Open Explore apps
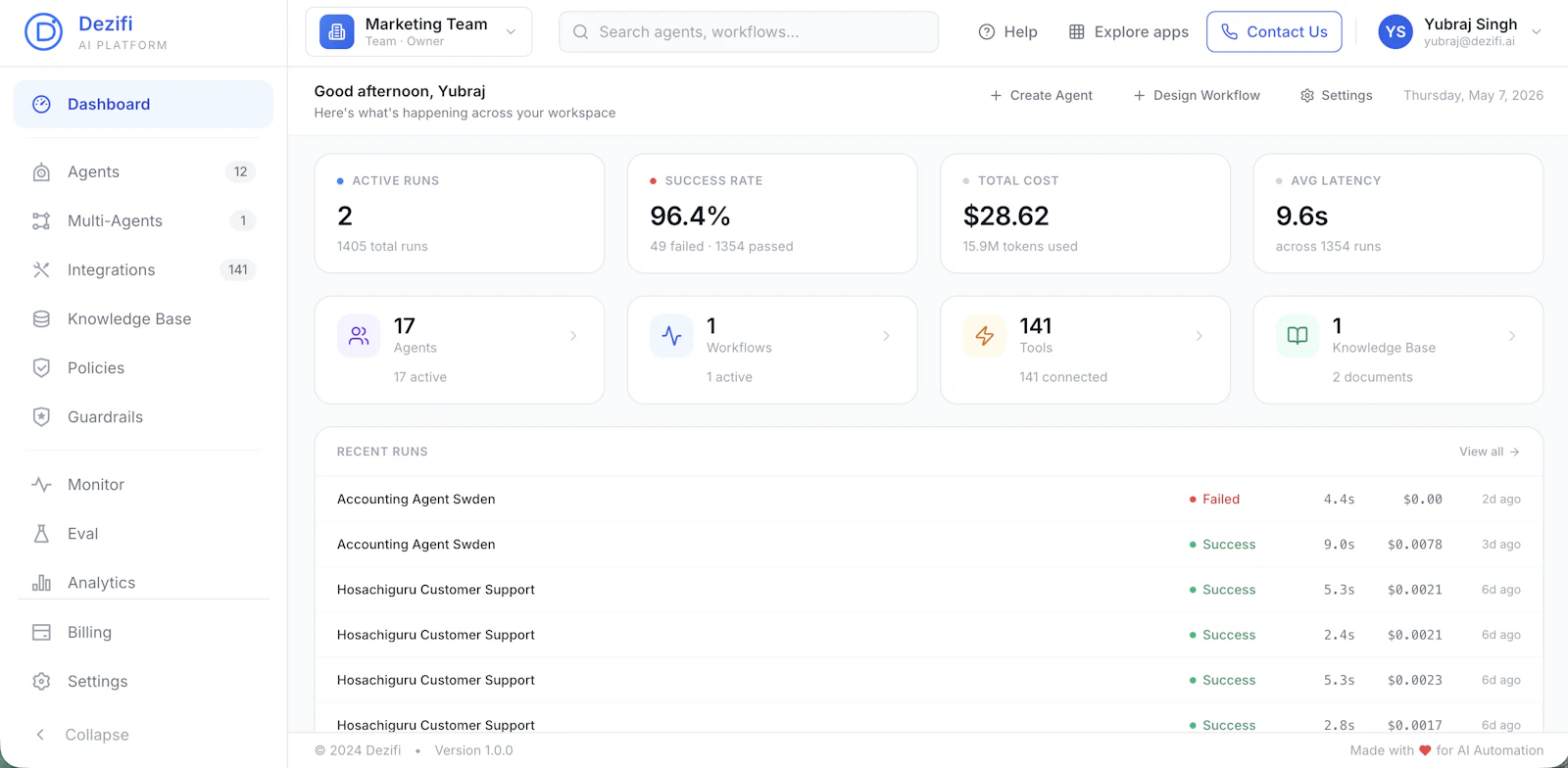Screen dimensions: 1568x768 point(1128,32)
